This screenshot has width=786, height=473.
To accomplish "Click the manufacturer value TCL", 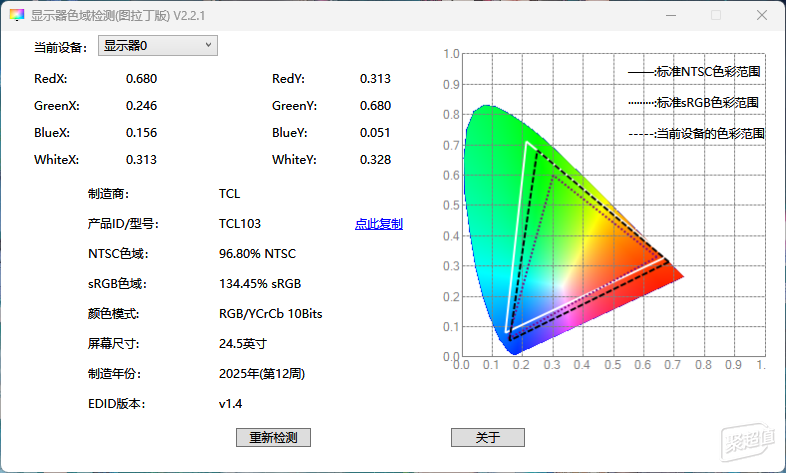I will 229,194.
